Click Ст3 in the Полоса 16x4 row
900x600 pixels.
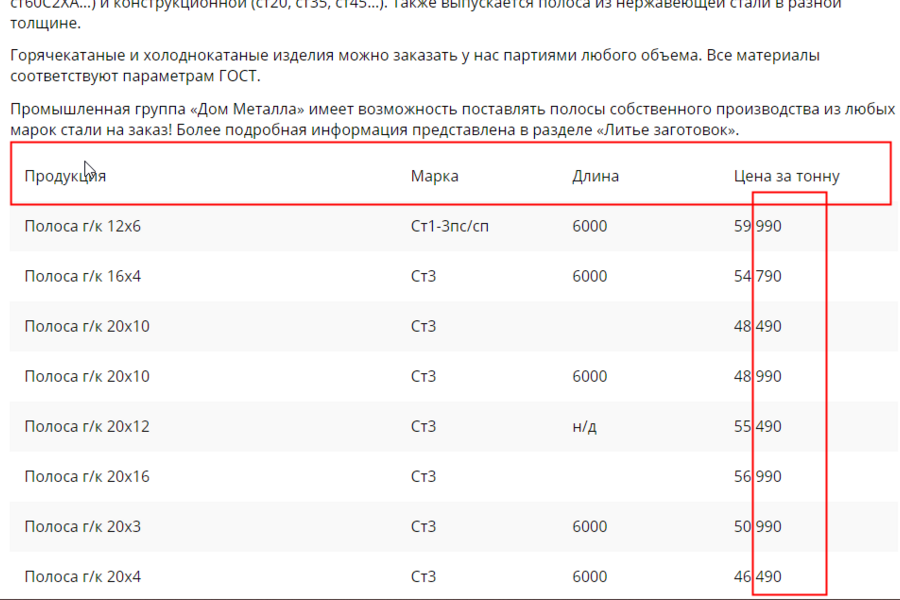pyautogui.click(x=423, y=276)
